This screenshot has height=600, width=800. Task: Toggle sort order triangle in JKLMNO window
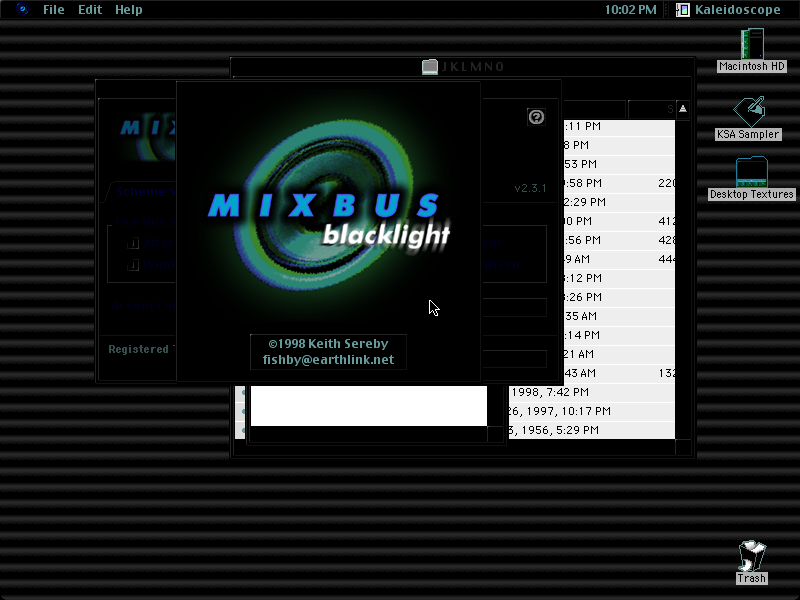(x=683, y=109)
